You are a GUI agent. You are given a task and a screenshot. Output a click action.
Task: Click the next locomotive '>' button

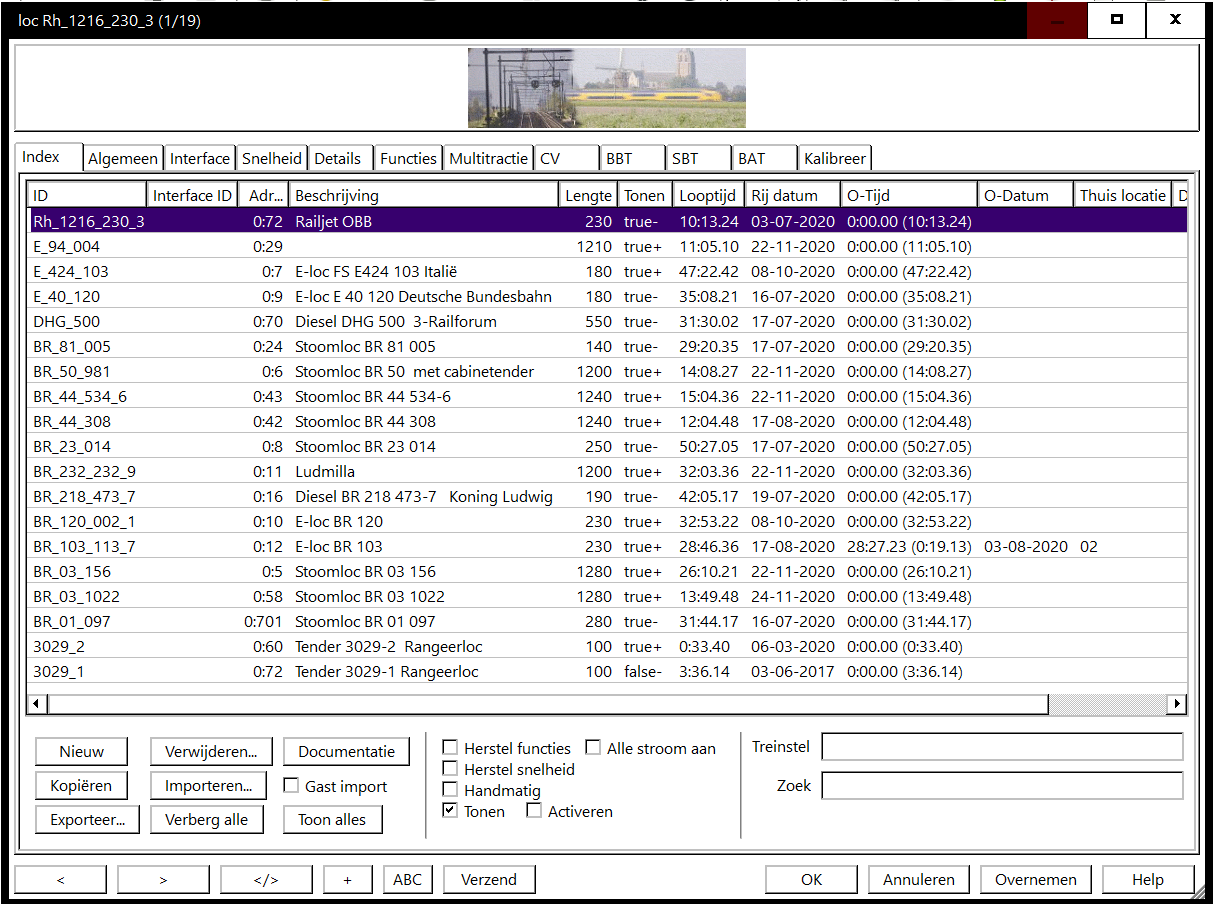pyautogui.click(x=163, y=880)
